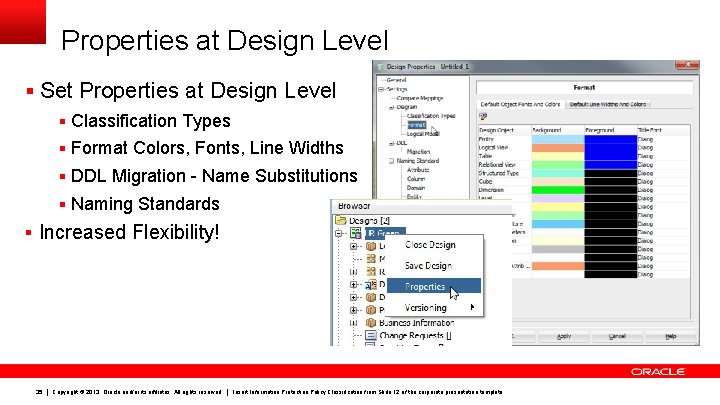Click the package icon on the 'L' row
The width and height of the screenshot is (720, 405).
pos(371,246)
